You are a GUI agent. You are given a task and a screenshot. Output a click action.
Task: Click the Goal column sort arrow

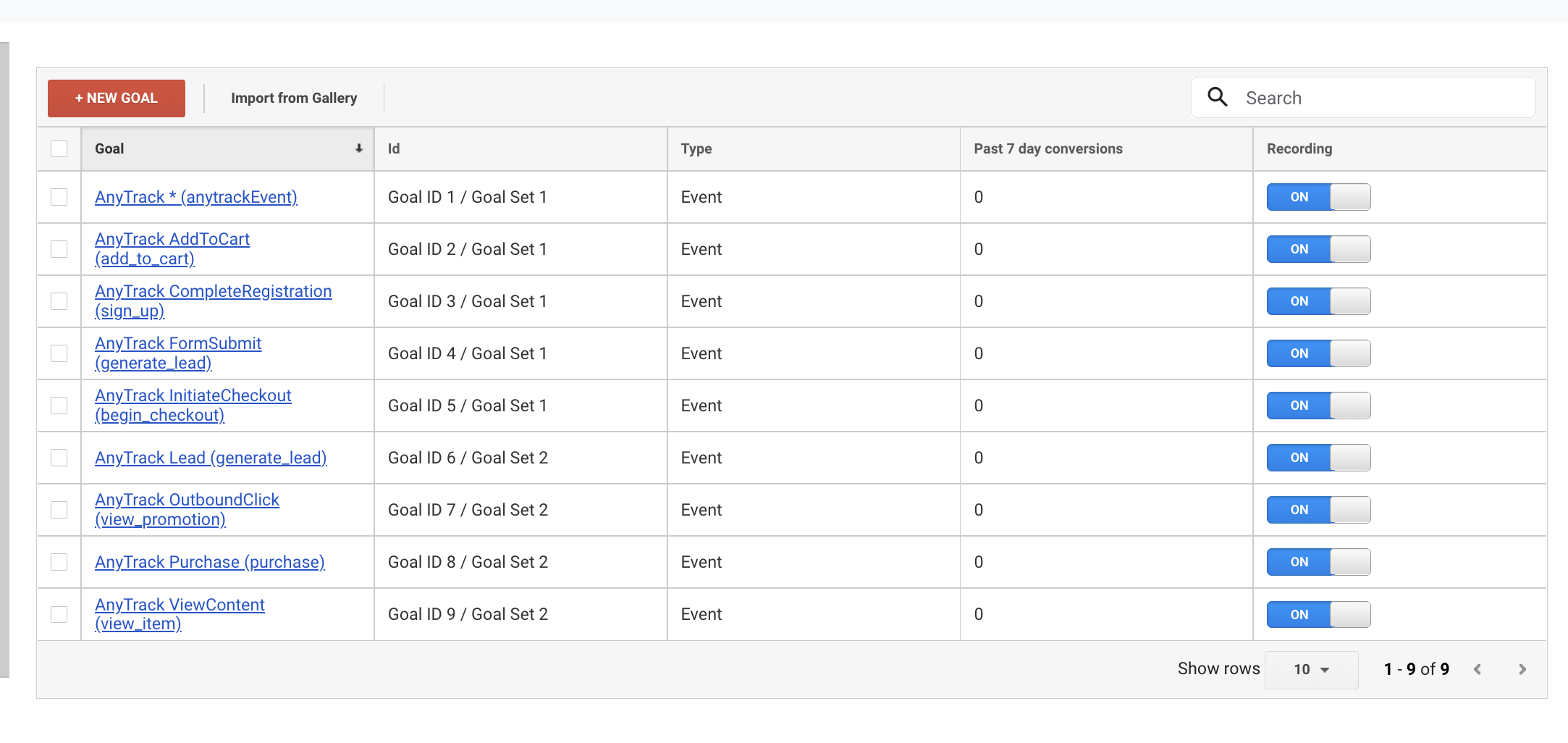tap(358, 148)
